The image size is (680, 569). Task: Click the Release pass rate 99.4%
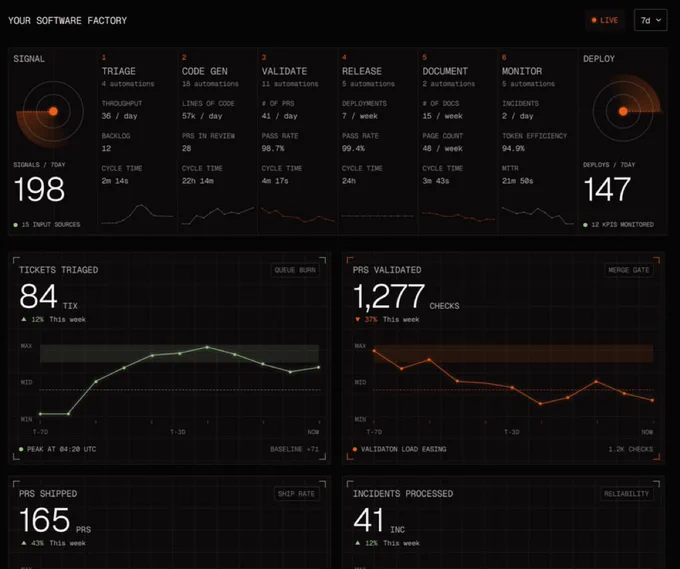[353, 148]
